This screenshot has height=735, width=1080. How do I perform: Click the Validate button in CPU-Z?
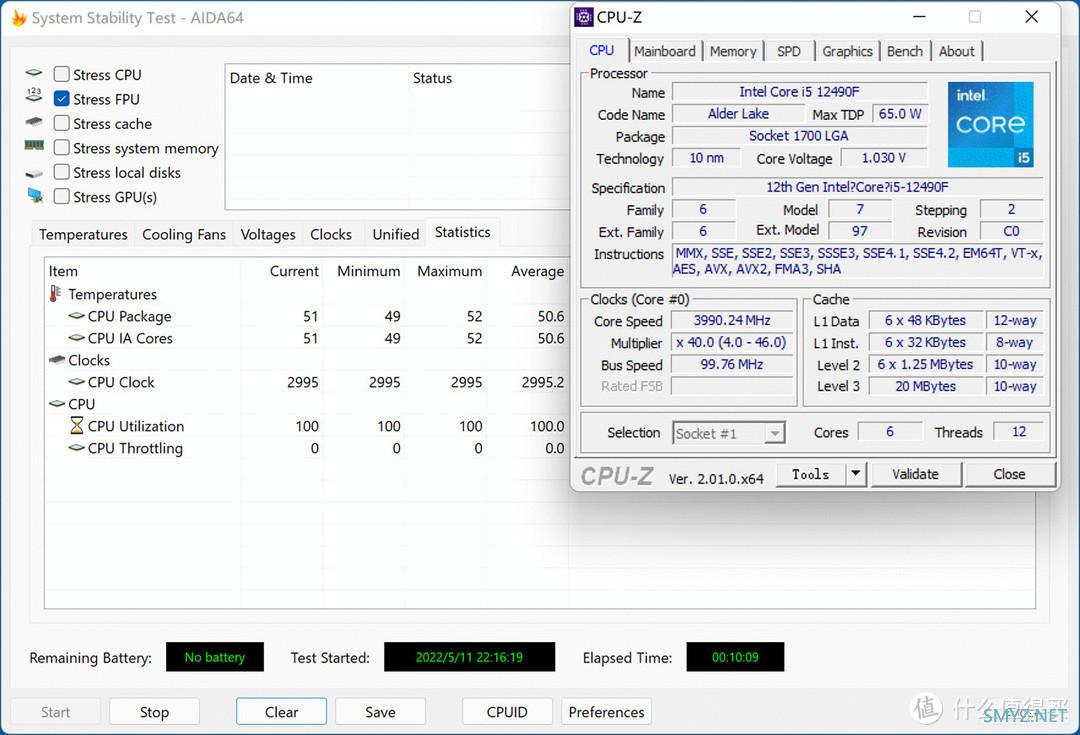tap(915, 474)
